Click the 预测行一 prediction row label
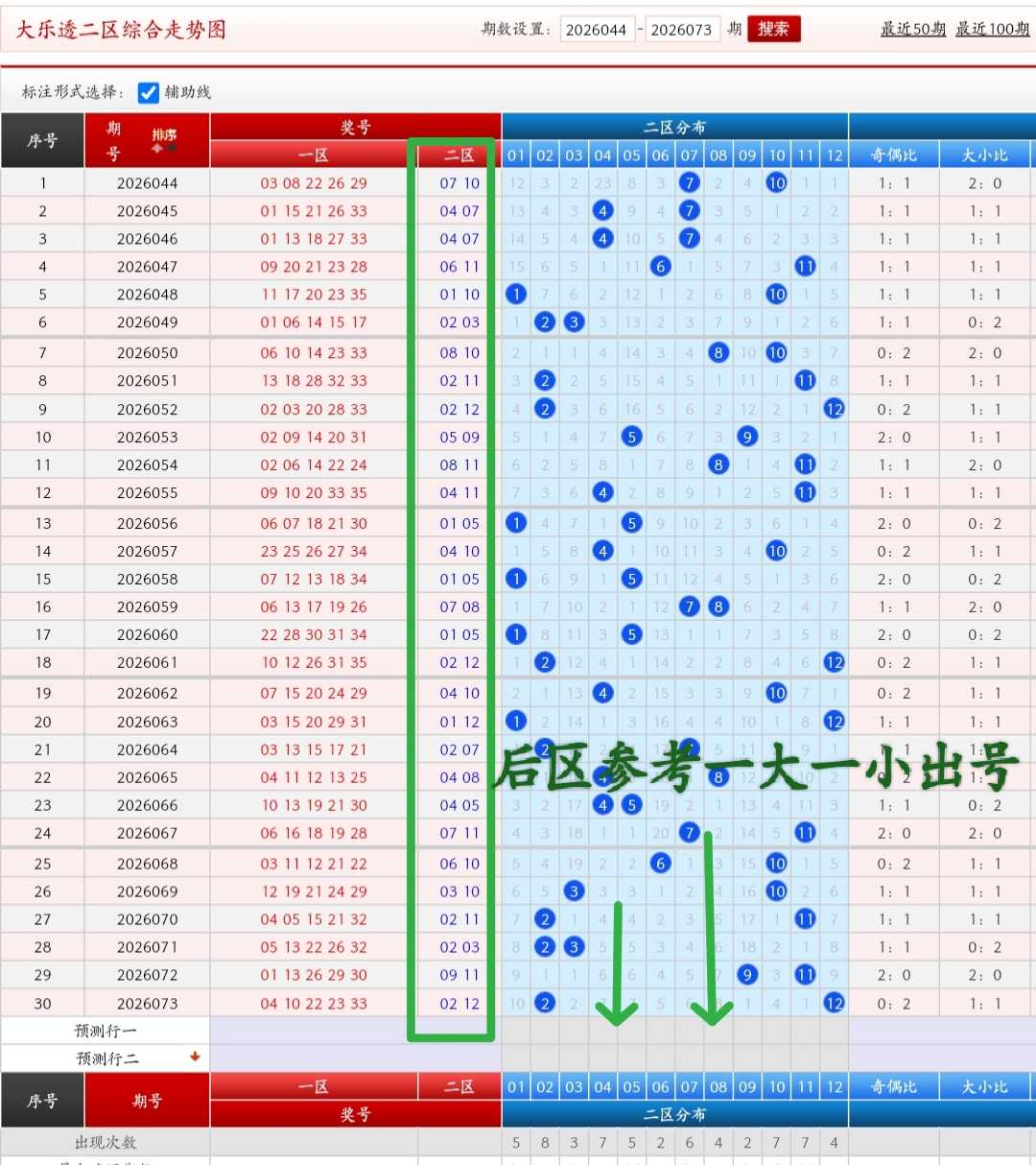This screenshot has width=1036, height=1165. point(106,1031)
